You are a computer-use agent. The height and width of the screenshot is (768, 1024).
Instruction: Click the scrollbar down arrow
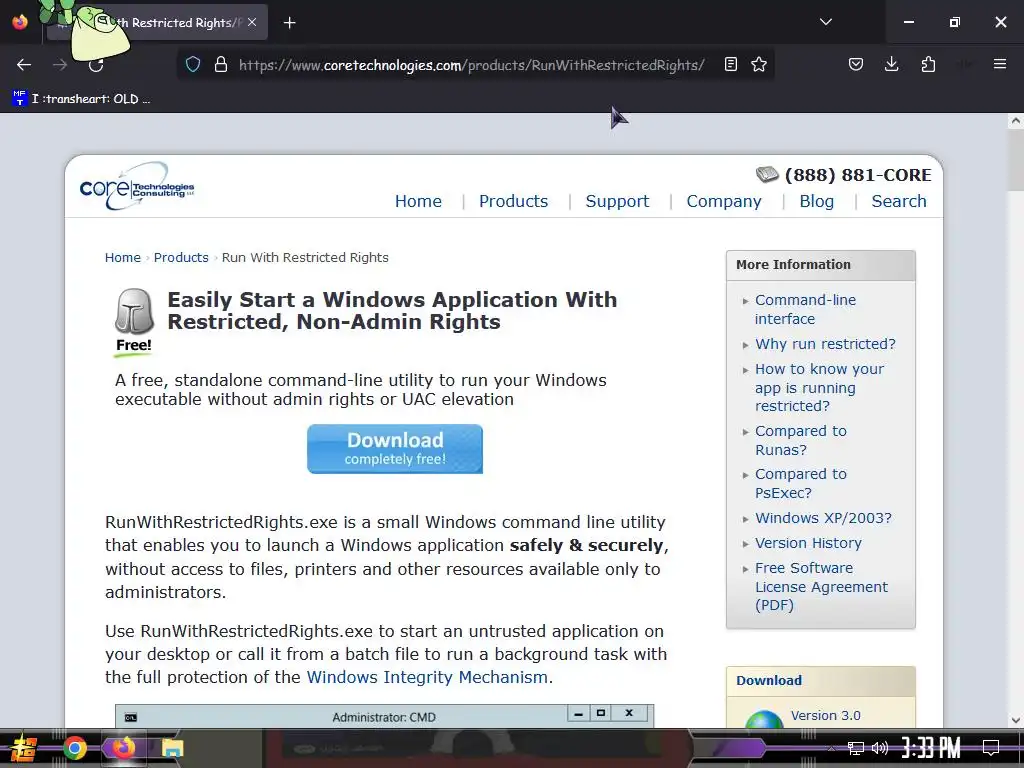click(1015, 720)
